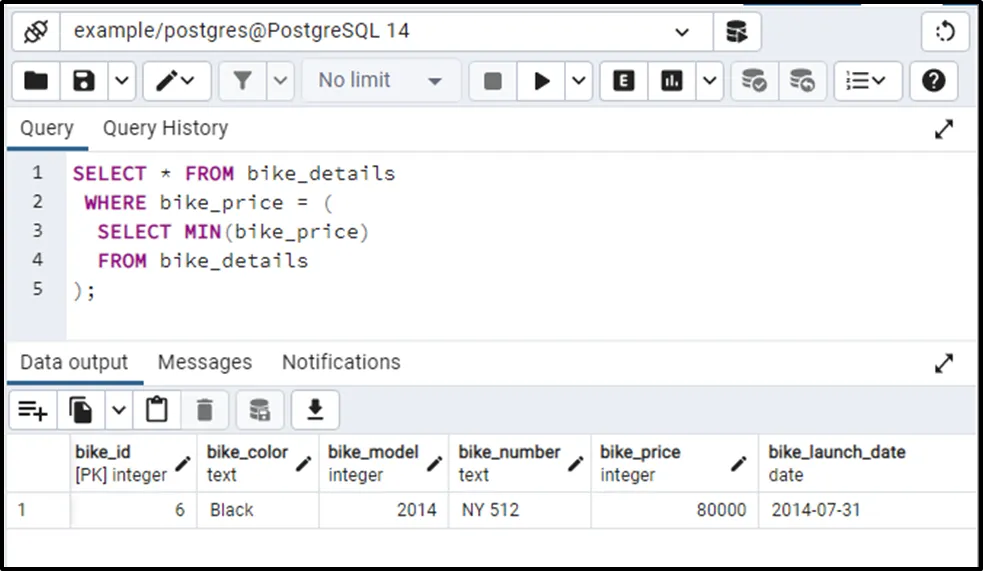Click the Help question mark icon

click(x=933, y=81)
